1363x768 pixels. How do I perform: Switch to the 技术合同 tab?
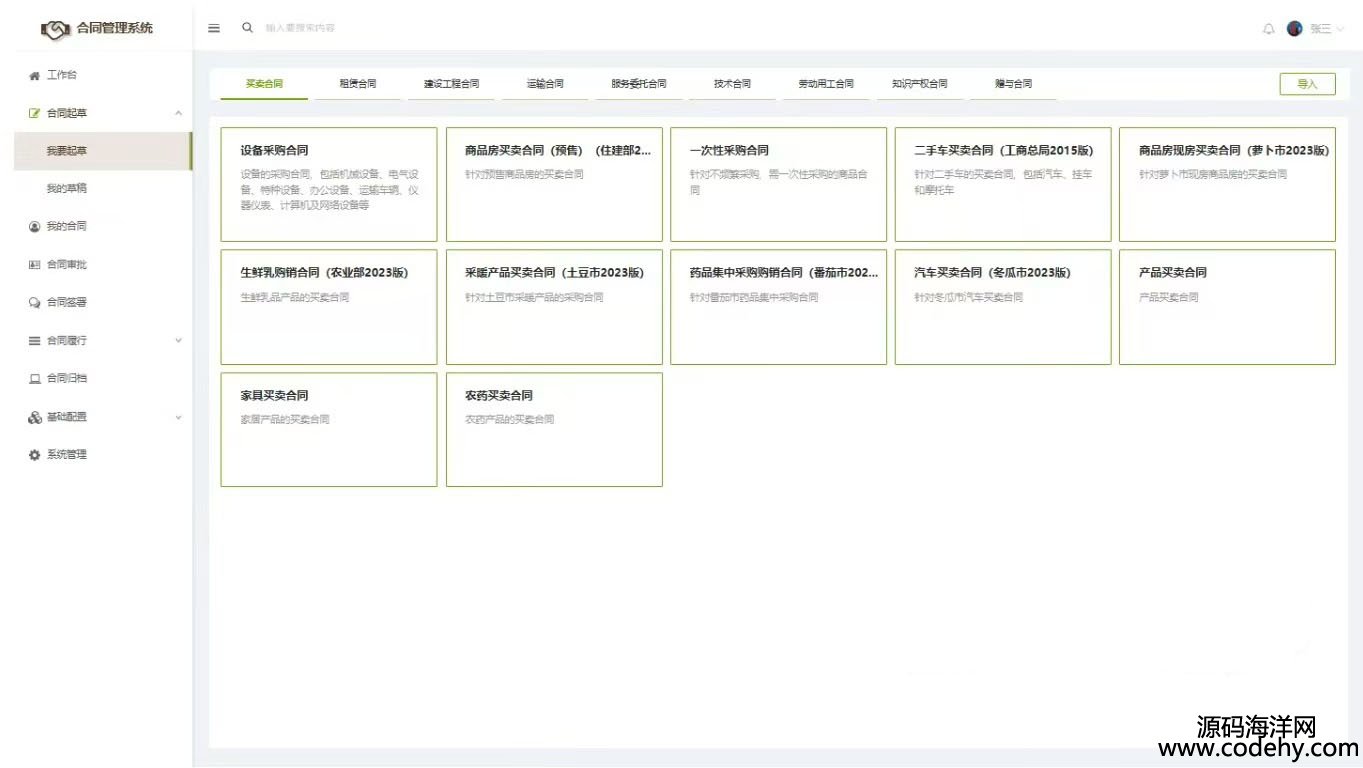(732, 84)
